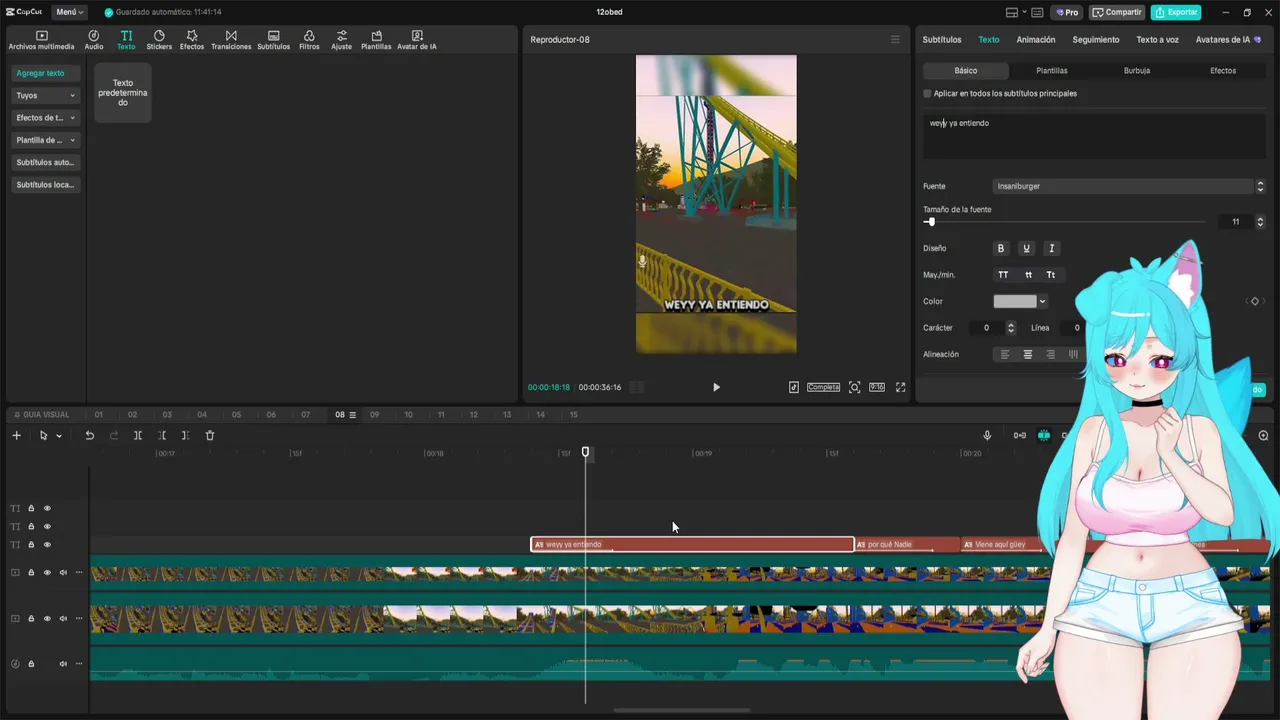
Task: Open the Efectos sub-tab in the text panel
Action: 1223,71
